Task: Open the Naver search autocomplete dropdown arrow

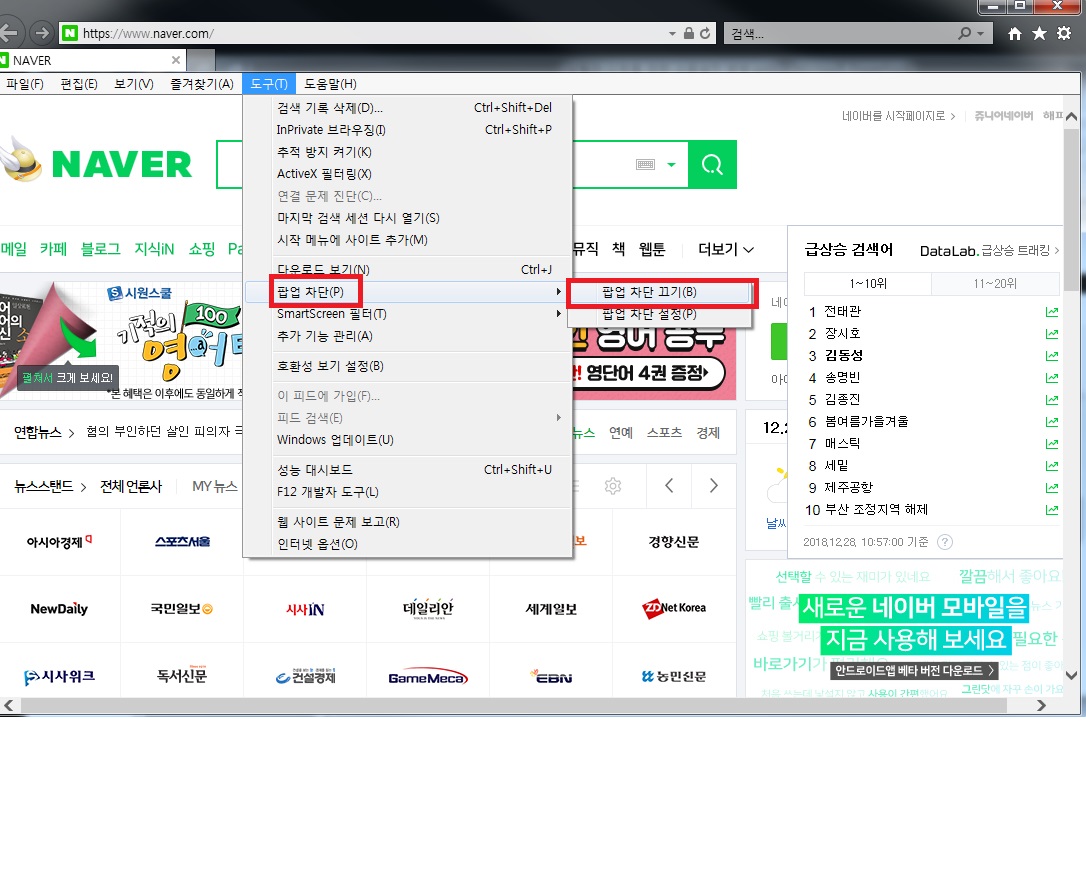Action: [671, 165]
